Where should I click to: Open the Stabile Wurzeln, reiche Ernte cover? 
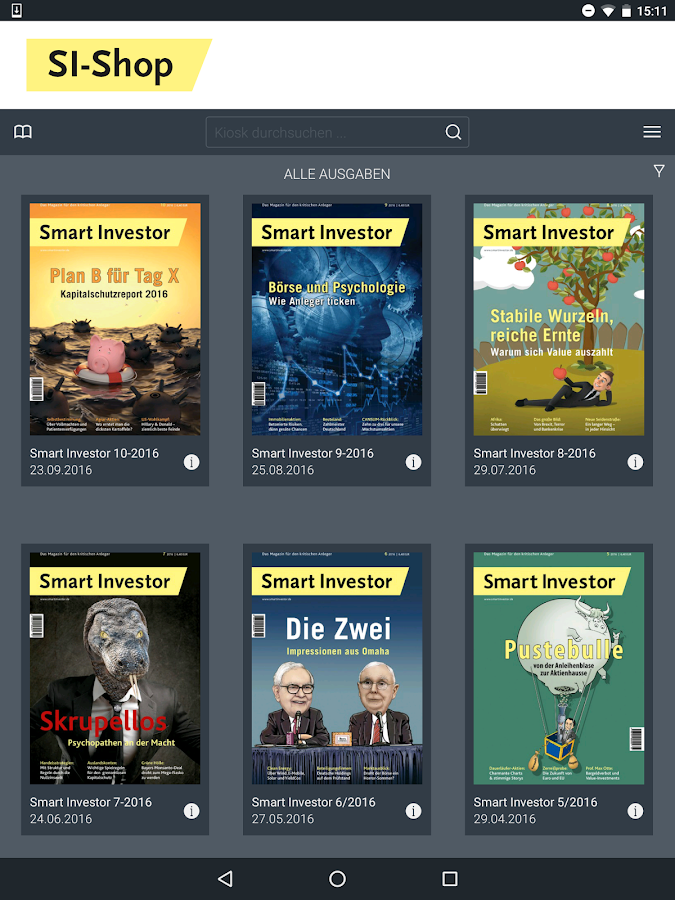pos(558,319)
